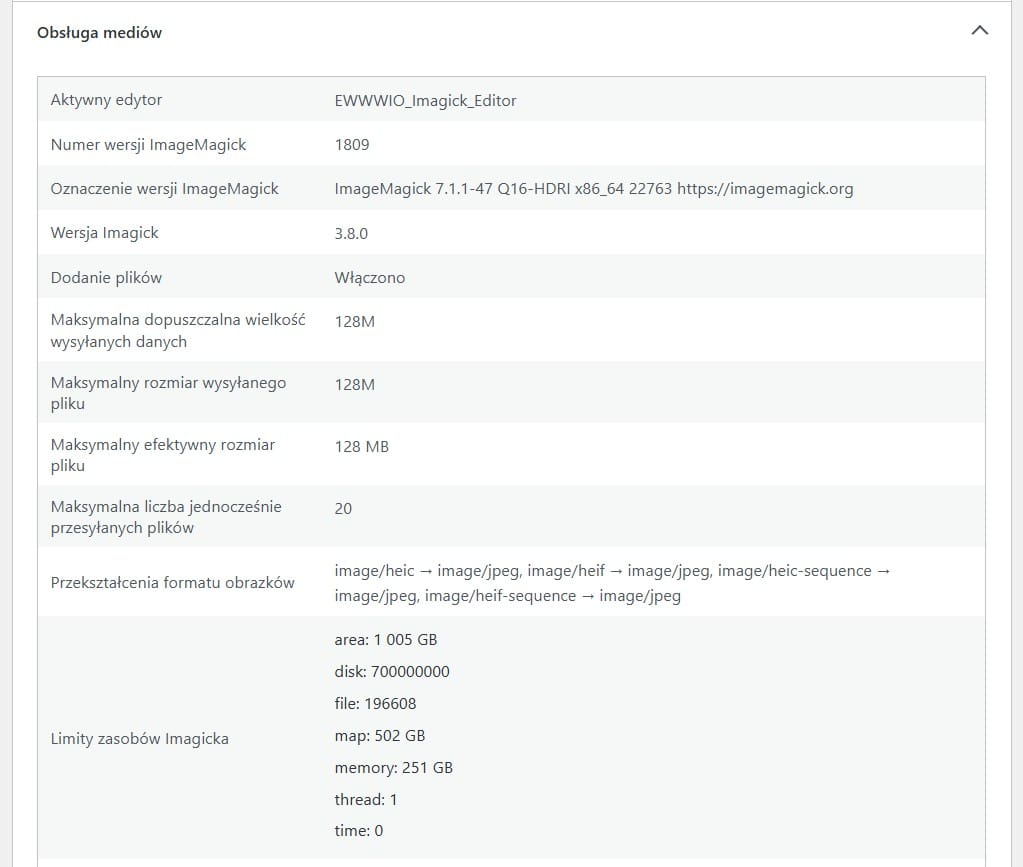Click the Numer wersji ImageMagick label
The width and height of the screenshot is (1023, 867).
click(x=148, y=144)
